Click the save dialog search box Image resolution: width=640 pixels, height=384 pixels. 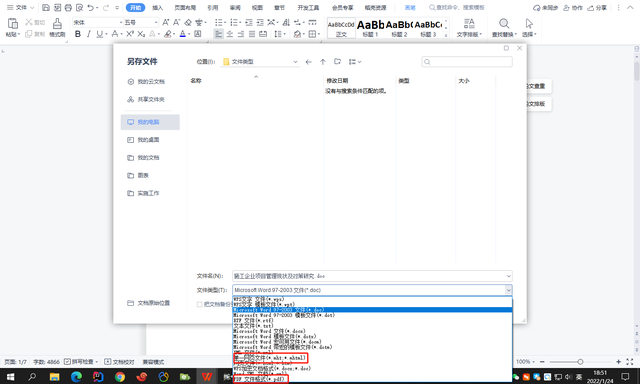coord(467,62)
